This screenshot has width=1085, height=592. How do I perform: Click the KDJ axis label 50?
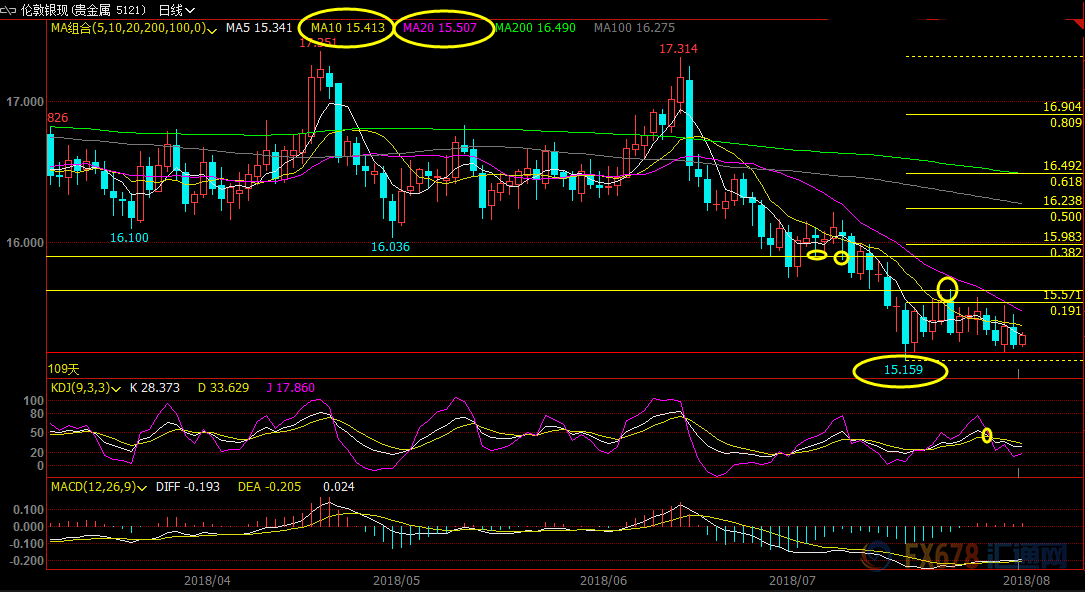[37, 434]
